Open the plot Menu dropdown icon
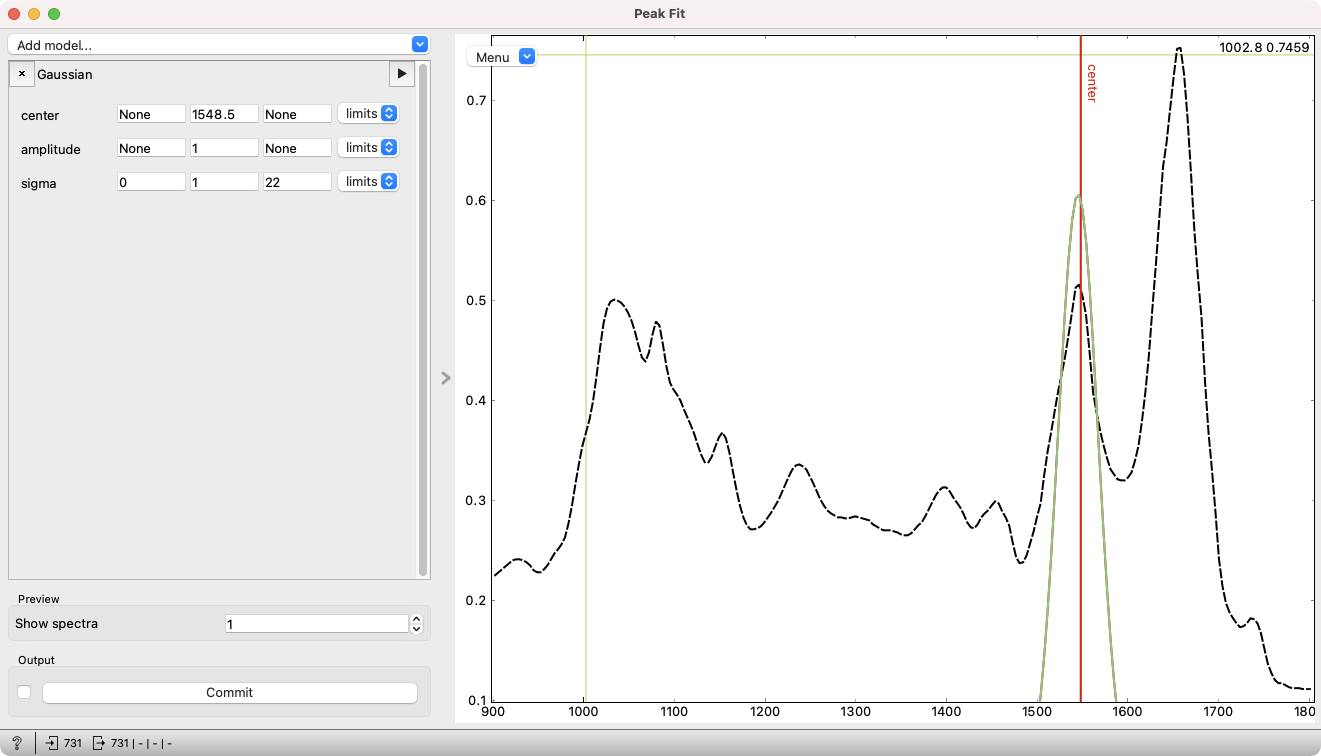 click(x=527, y=56)
